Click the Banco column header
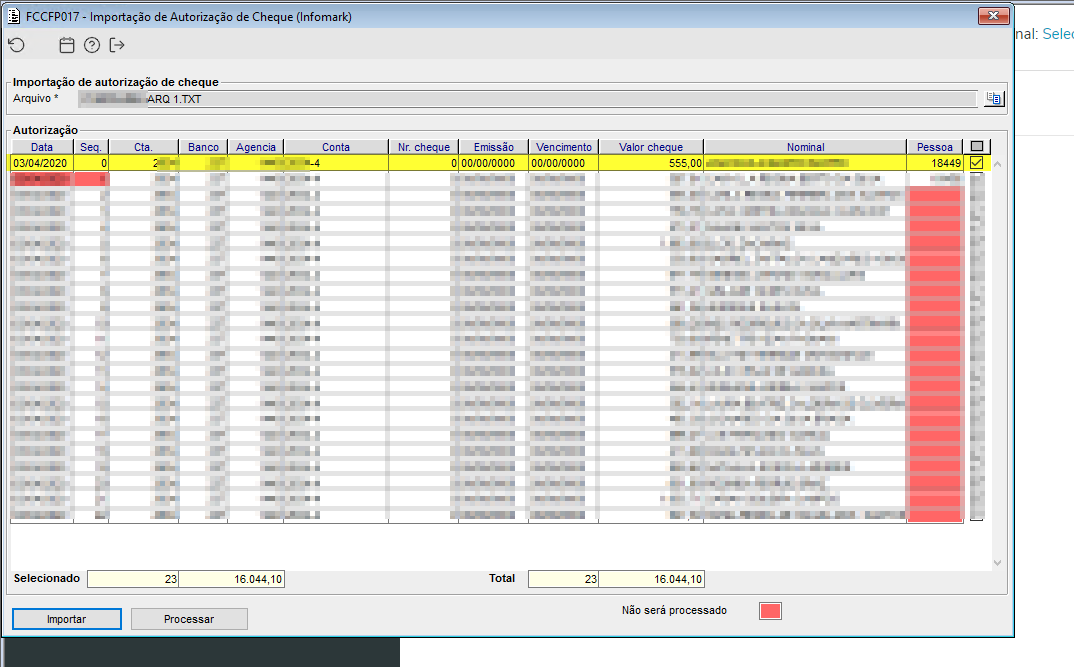 pyautogui.click(x=203, y=147)
